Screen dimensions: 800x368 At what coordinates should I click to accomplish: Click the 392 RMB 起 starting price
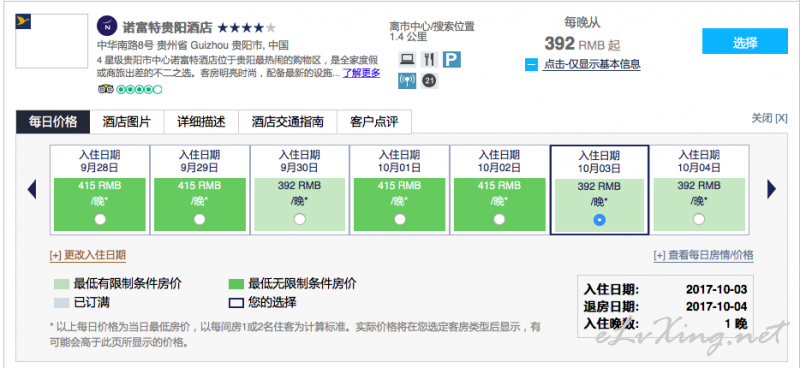(582, 44)
